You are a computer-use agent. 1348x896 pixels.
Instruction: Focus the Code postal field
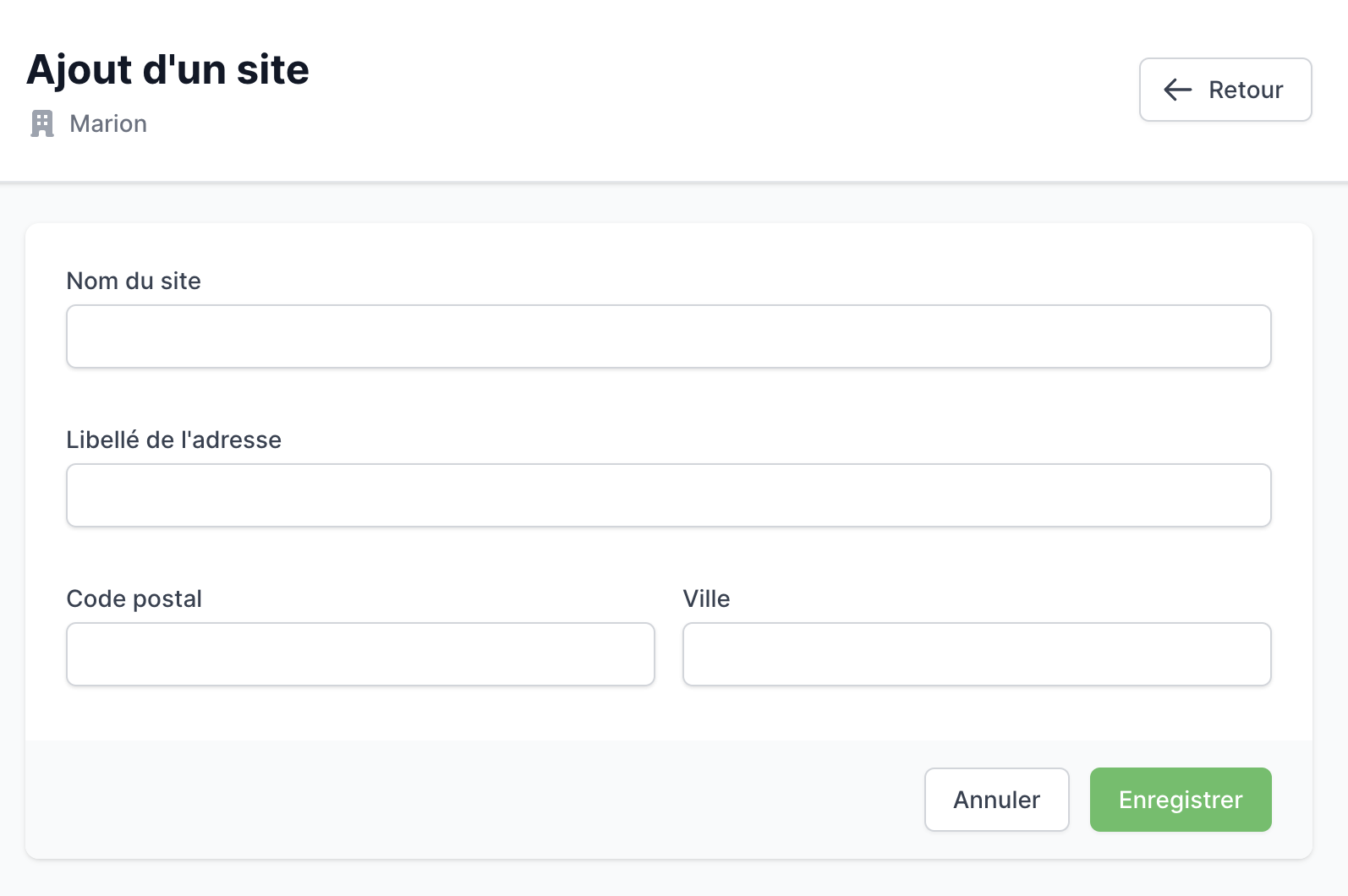[x=360, y=654]
